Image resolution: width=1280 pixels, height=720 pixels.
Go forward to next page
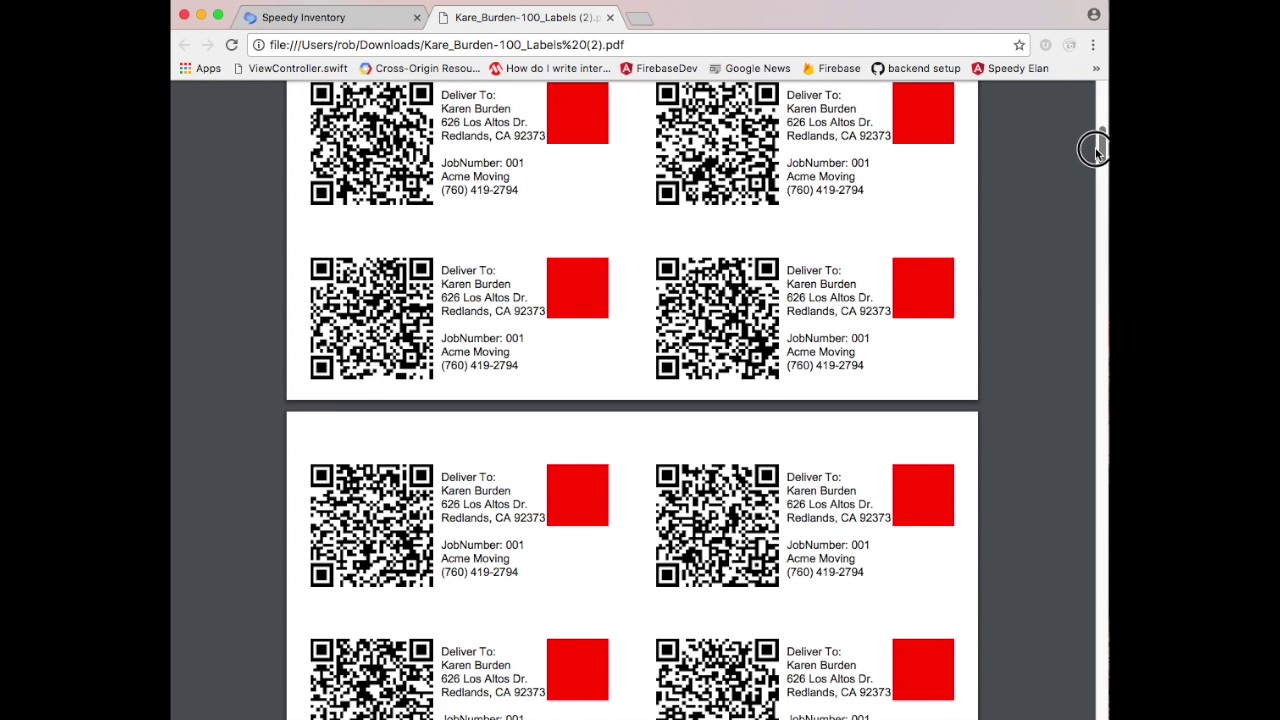pos(208,45)
